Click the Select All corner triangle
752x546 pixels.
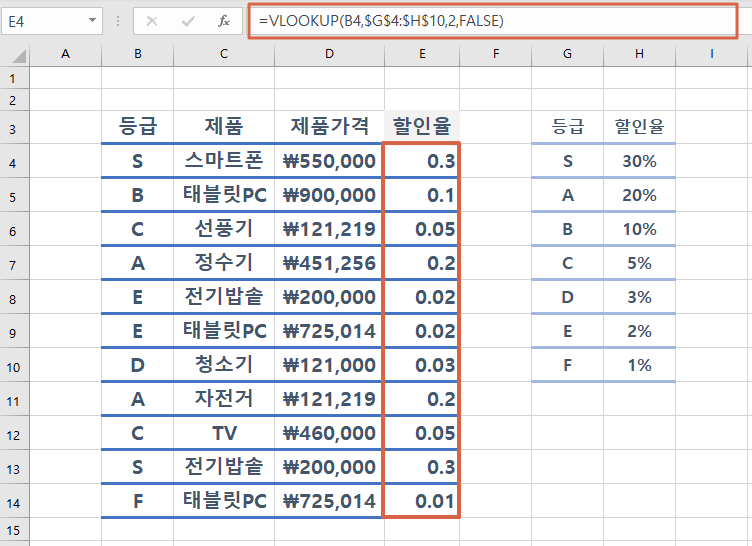[x=19, y=57]
